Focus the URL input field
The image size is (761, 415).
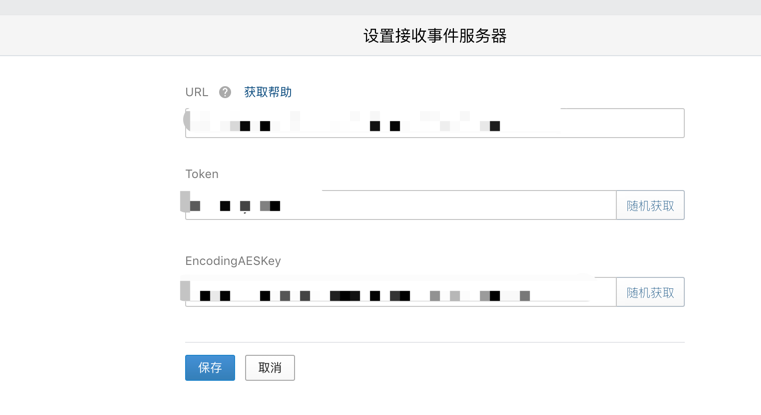pyautogui.click(x=434, y=123)
